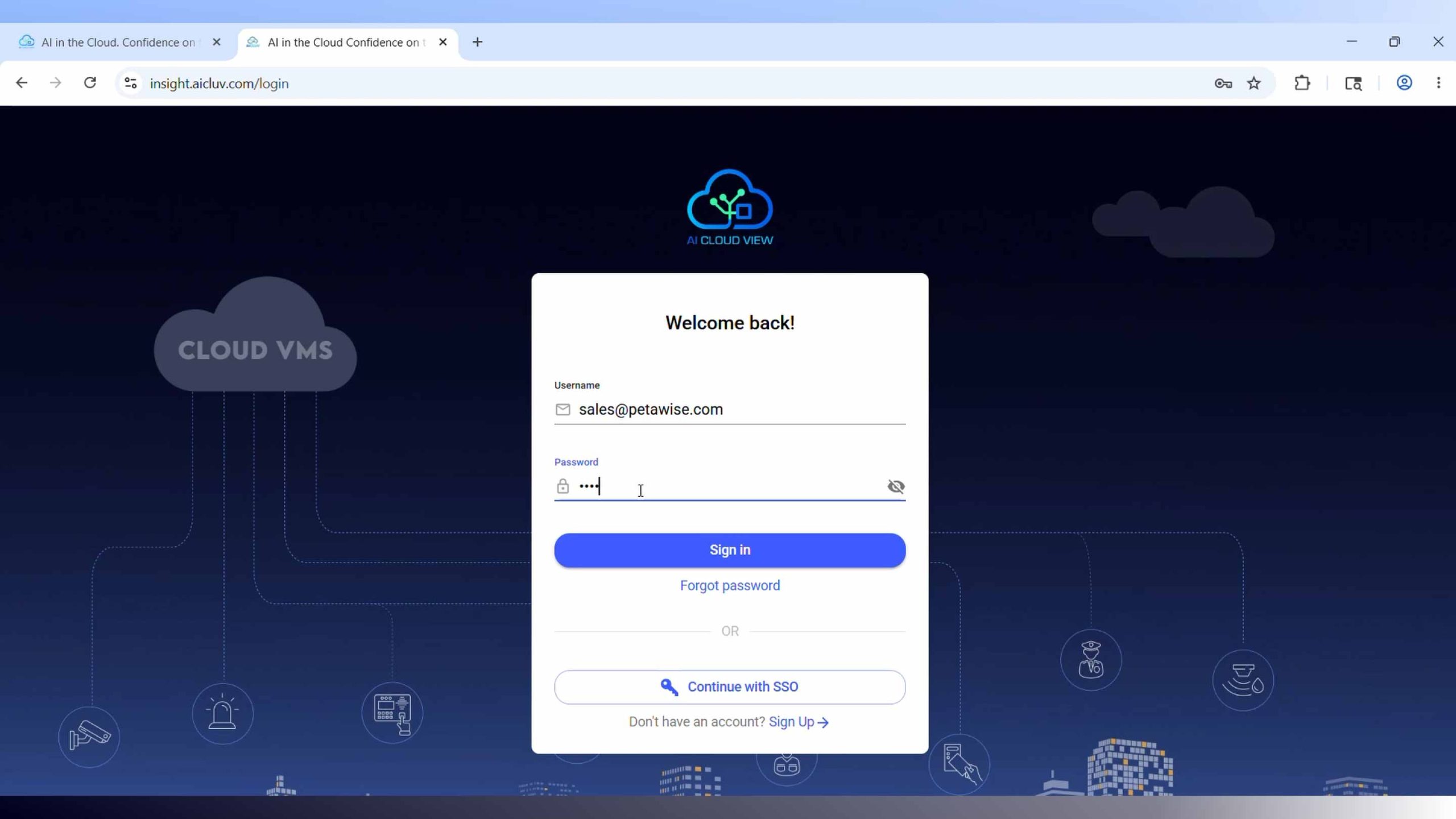
Task: Click the AI Cloud View logo
Action: 730,208
